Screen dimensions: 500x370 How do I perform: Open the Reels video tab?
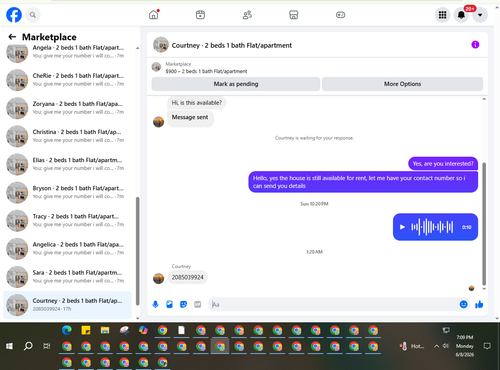coord(200,15)
